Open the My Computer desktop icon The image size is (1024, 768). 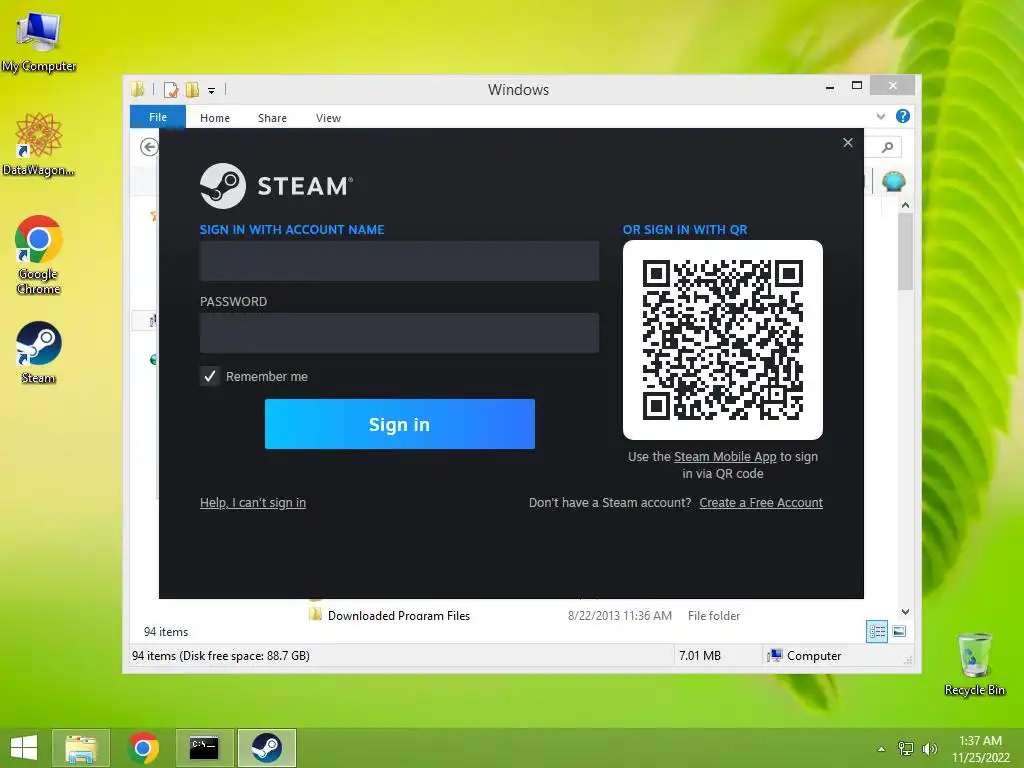point(38,40)
